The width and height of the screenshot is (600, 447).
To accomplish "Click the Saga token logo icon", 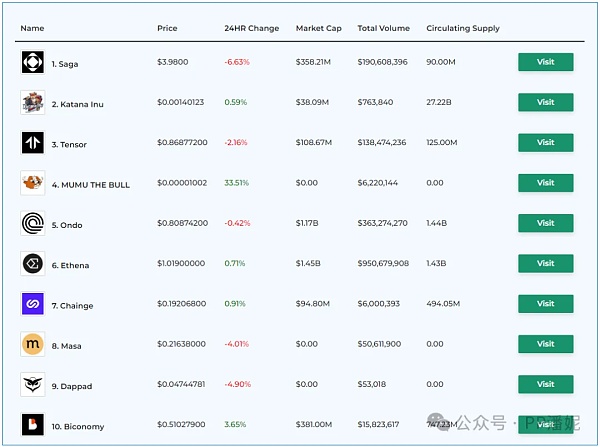I will (x=33, y=62).
